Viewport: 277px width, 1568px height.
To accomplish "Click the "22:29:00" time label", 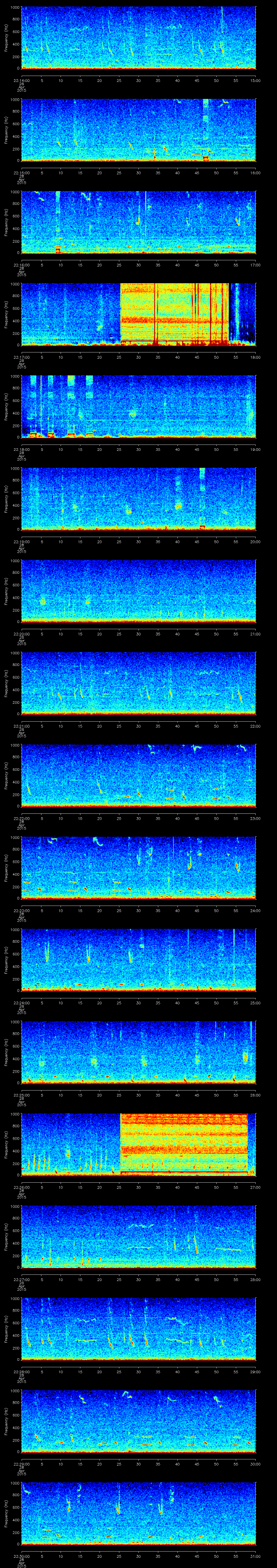I will [21, 1464].
